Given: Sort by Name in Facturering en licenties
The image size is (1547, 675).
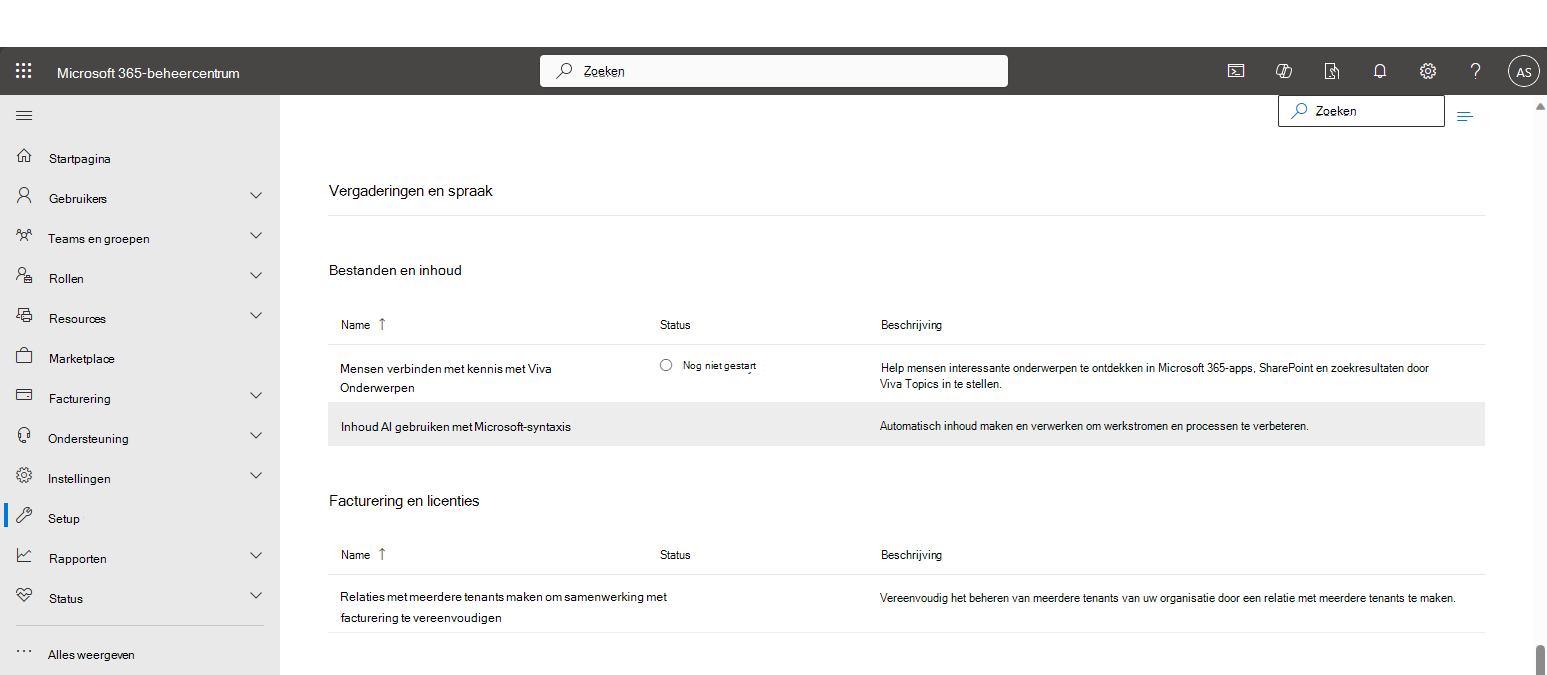Looking at the screenshot, I should pos(363,555).
